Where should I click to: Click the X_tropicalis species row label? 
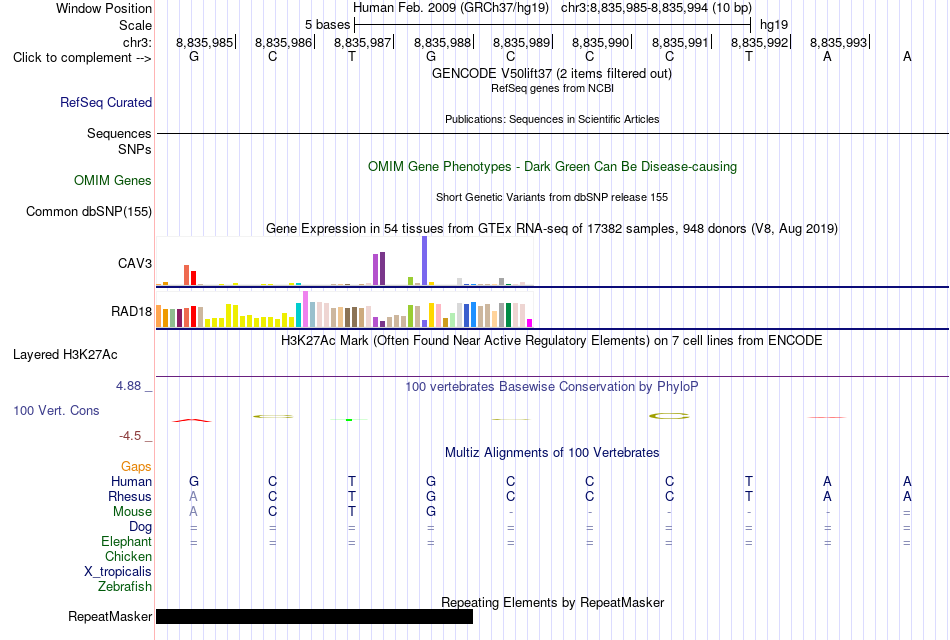point(118,572)
